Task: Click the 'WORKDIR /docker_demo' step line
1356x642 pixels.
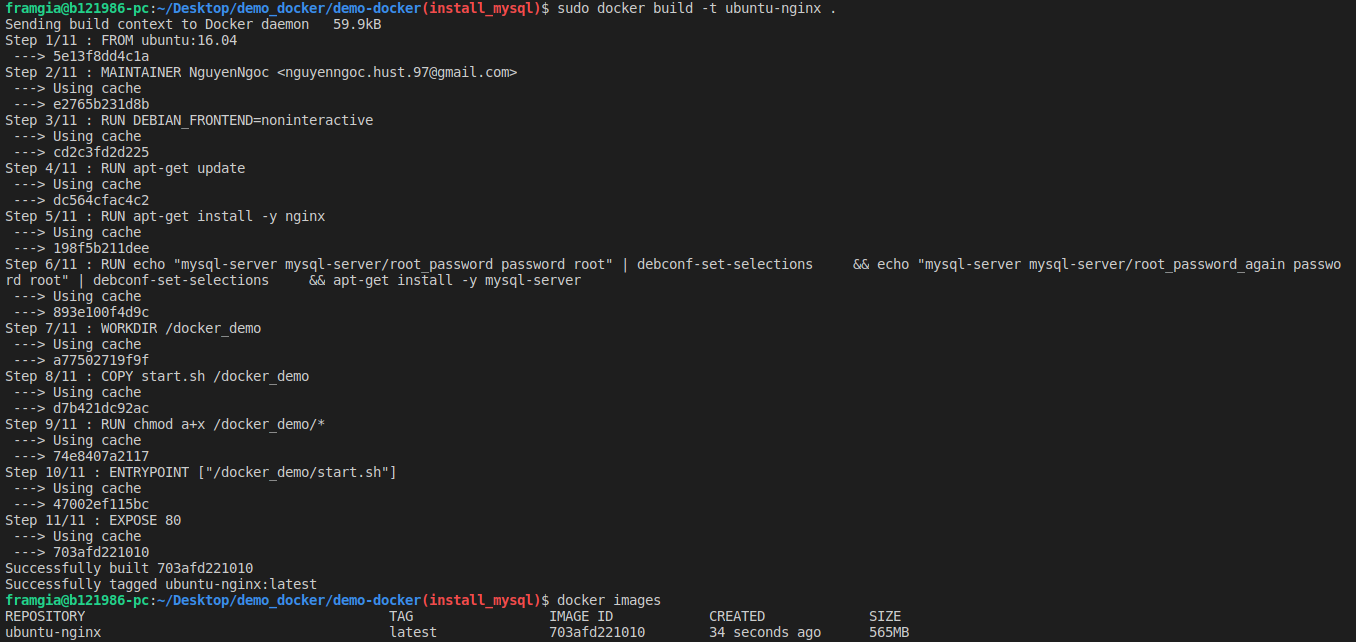Action: tap(133, 328)
